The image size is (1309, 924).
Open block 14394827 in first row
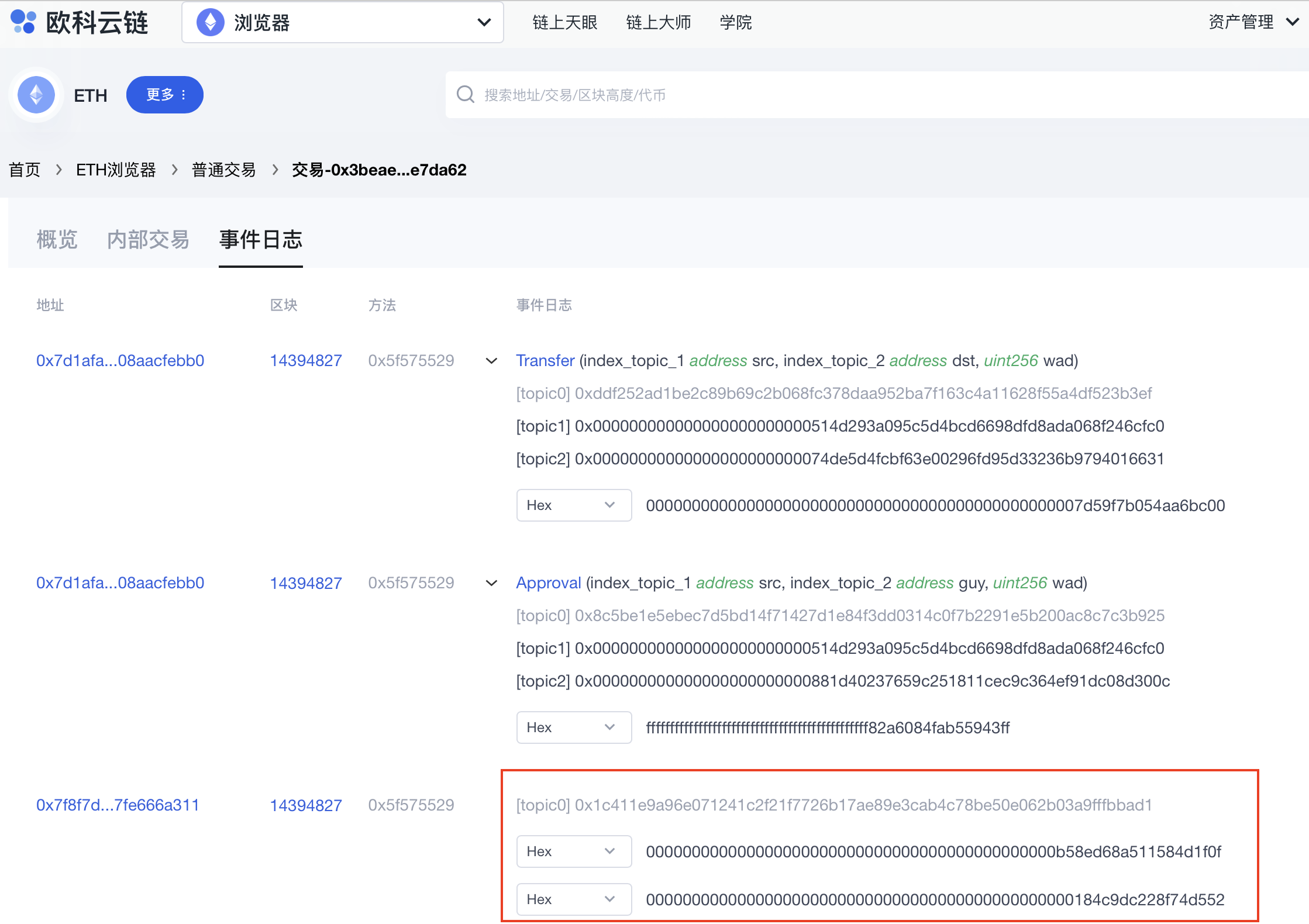[x=305, y=361]
